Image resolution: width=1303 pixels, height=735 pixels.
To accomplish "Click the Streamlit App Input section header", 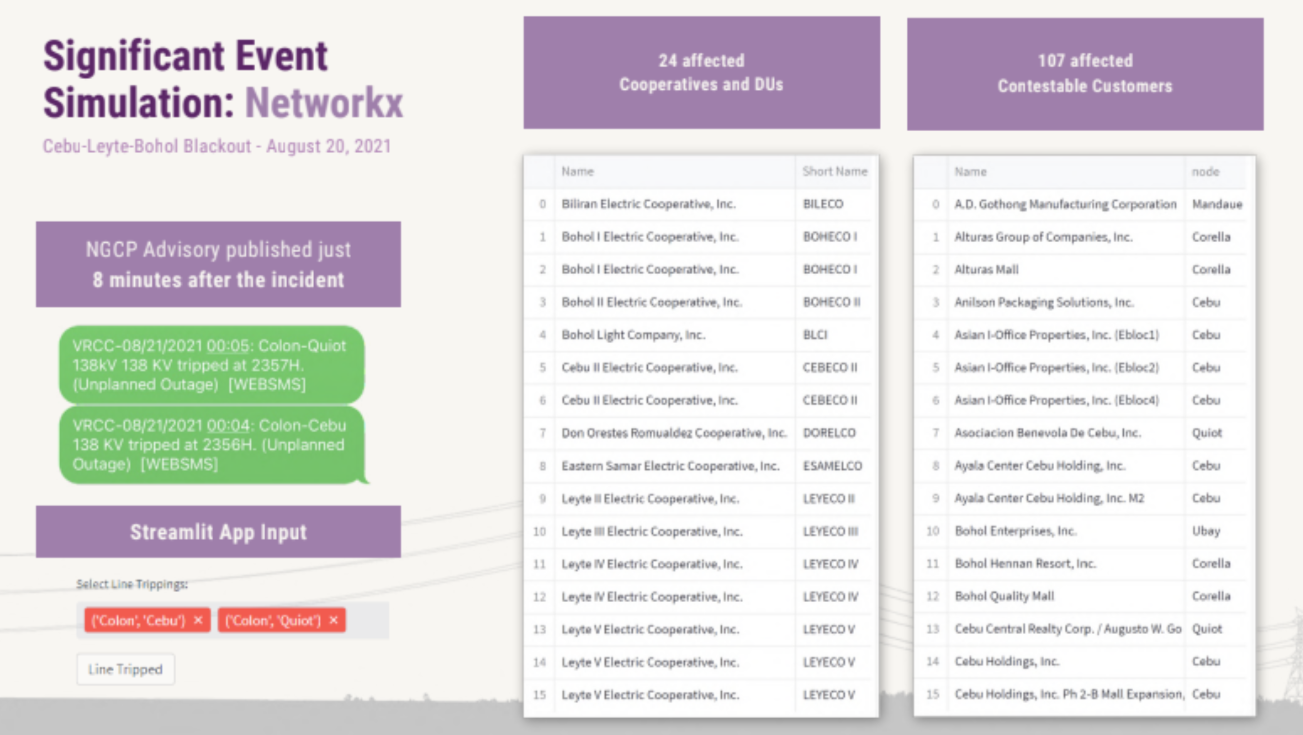I will (218, 532).
